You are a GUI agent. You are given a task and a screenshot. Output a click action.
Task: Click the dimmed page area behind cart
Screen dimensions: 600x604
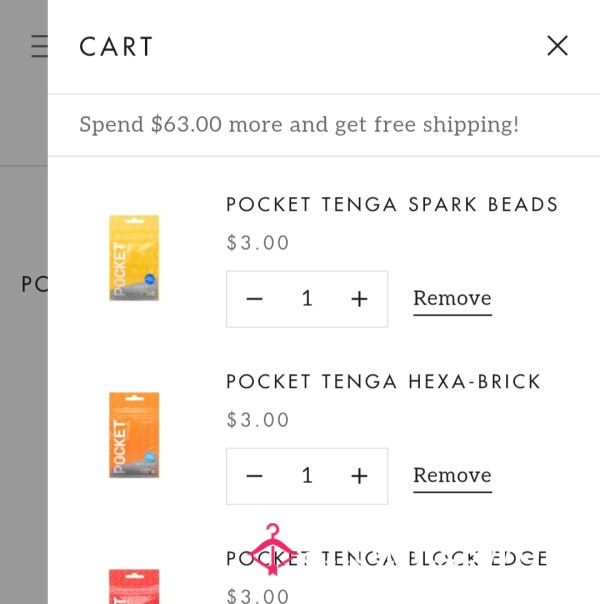pyautogui.click(x=24, y=385)
